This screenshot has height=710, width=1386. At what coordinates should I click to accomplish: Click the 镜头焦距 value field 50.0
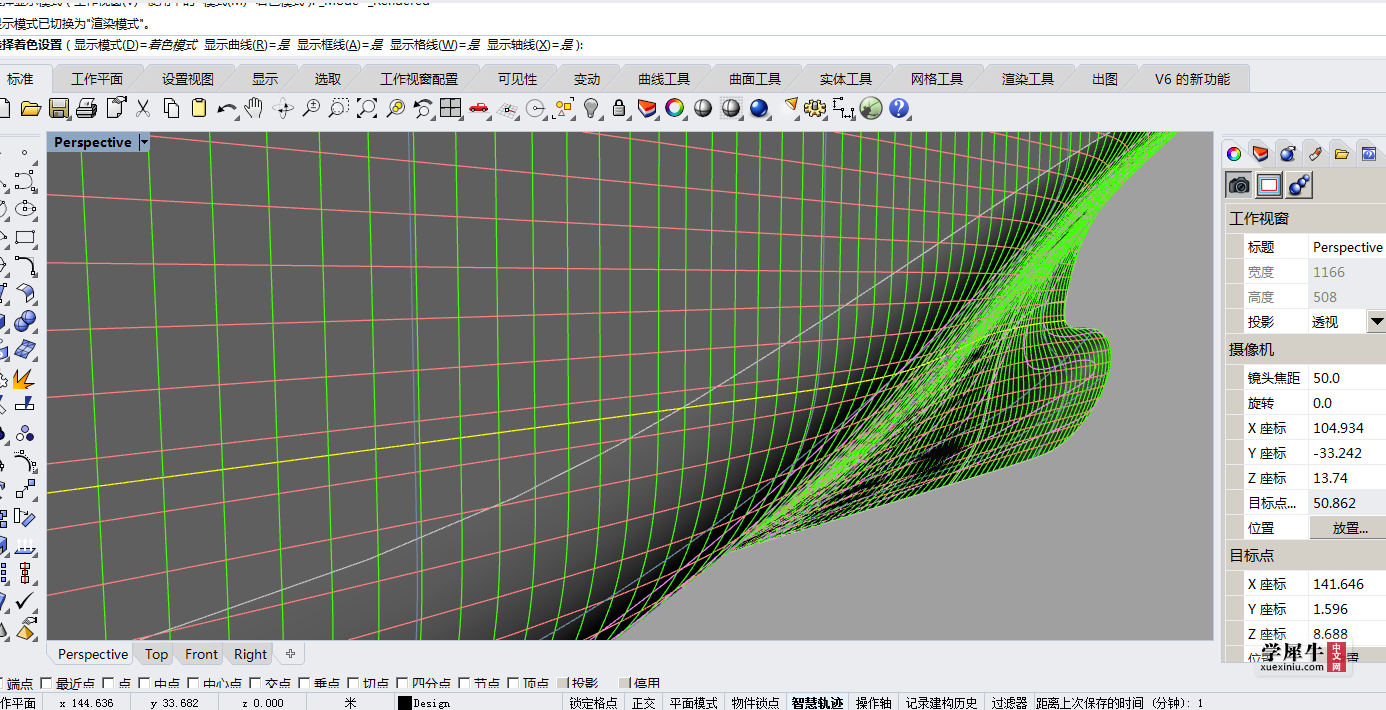[1347, 378]
